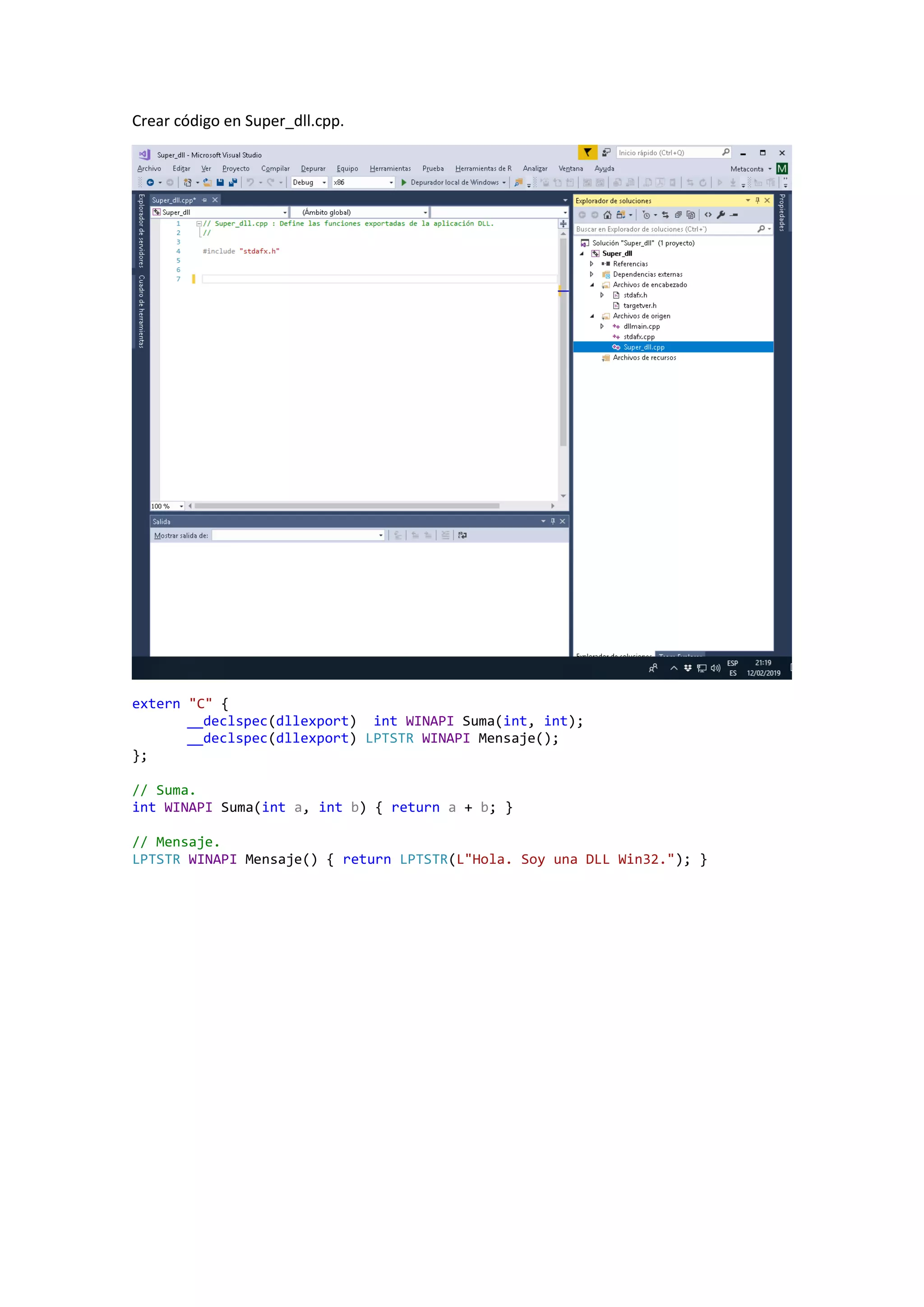Image resolution: width=924 pixels, height=1307 pixels.
Task: Select Super_dll.cpp in Solution Explorer
Action: [x=673, y=347]
